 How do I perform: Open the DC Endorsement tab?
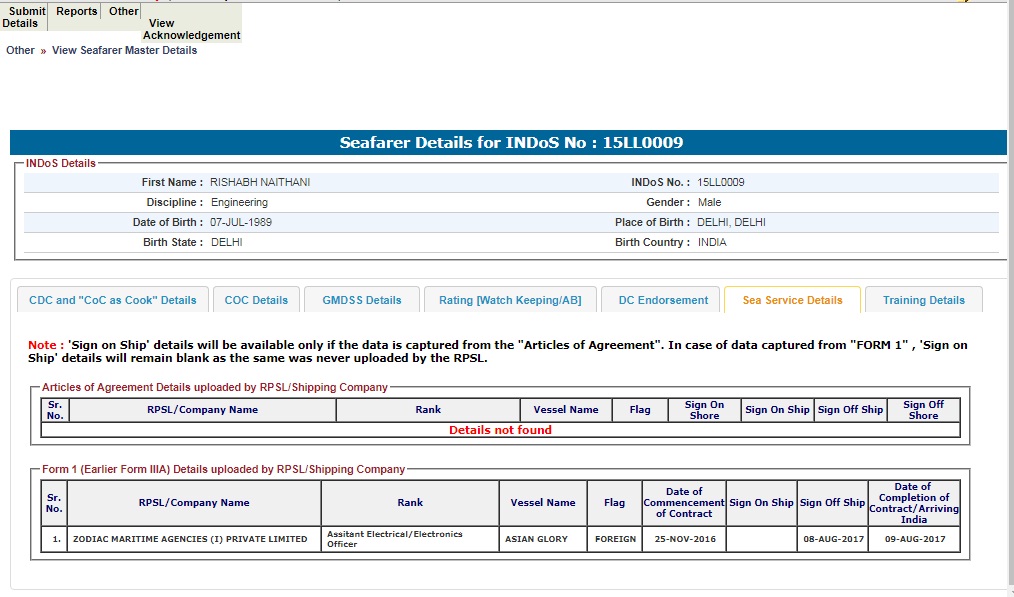663,300
